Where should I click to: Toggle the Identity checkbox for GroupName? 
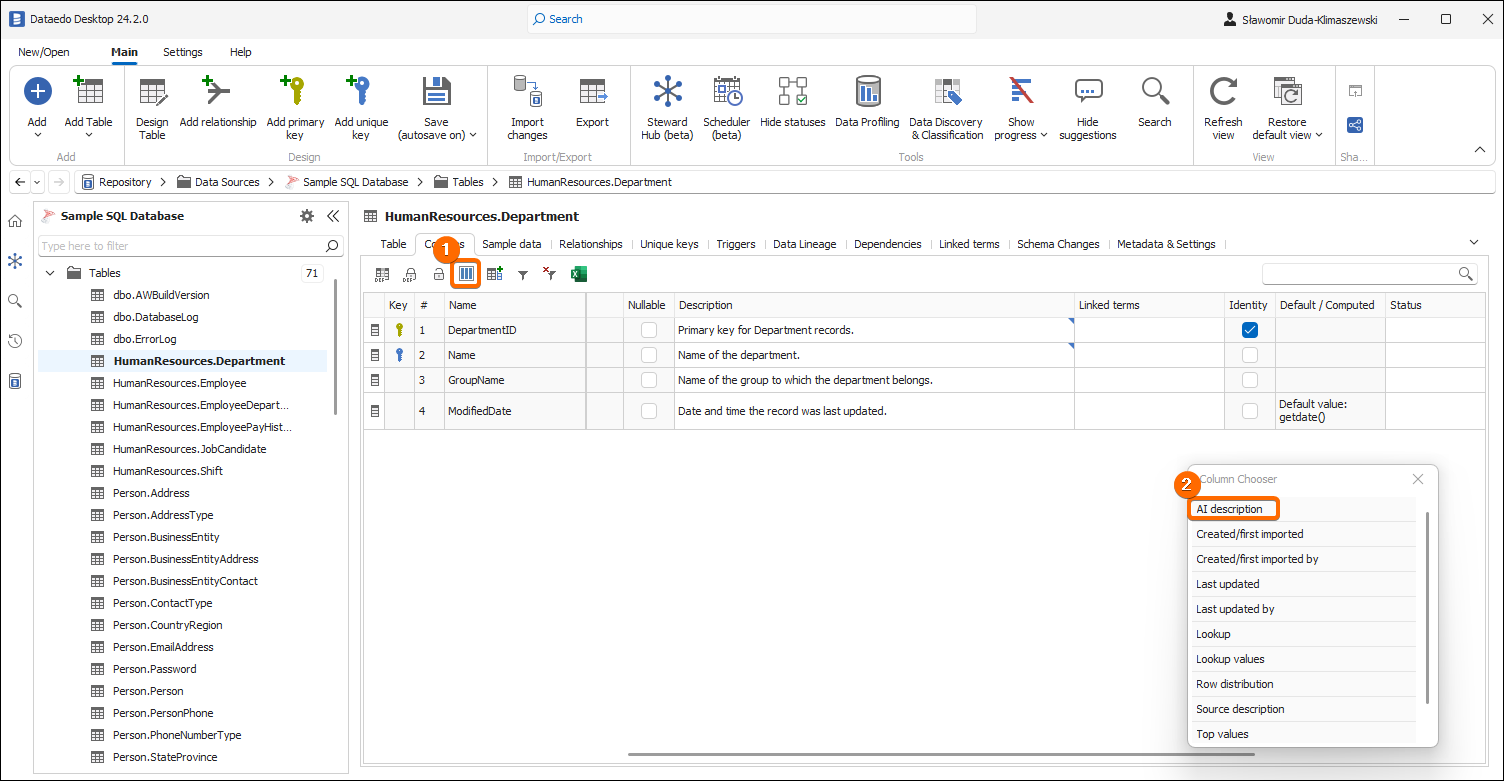pos(1250,380)
